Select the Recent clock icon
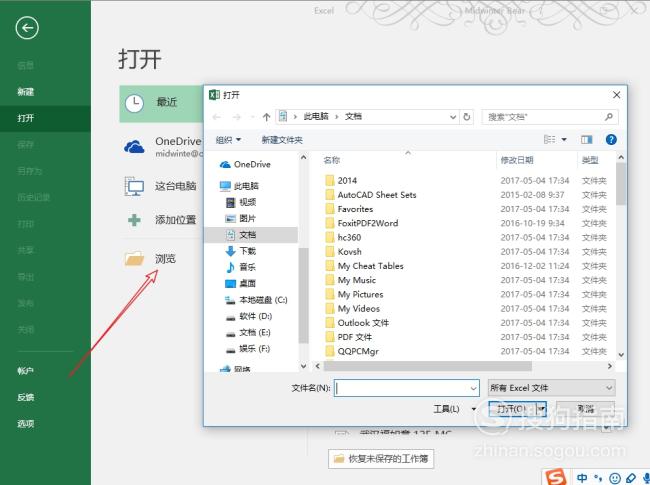650x485 pixels. click(134, 103)
